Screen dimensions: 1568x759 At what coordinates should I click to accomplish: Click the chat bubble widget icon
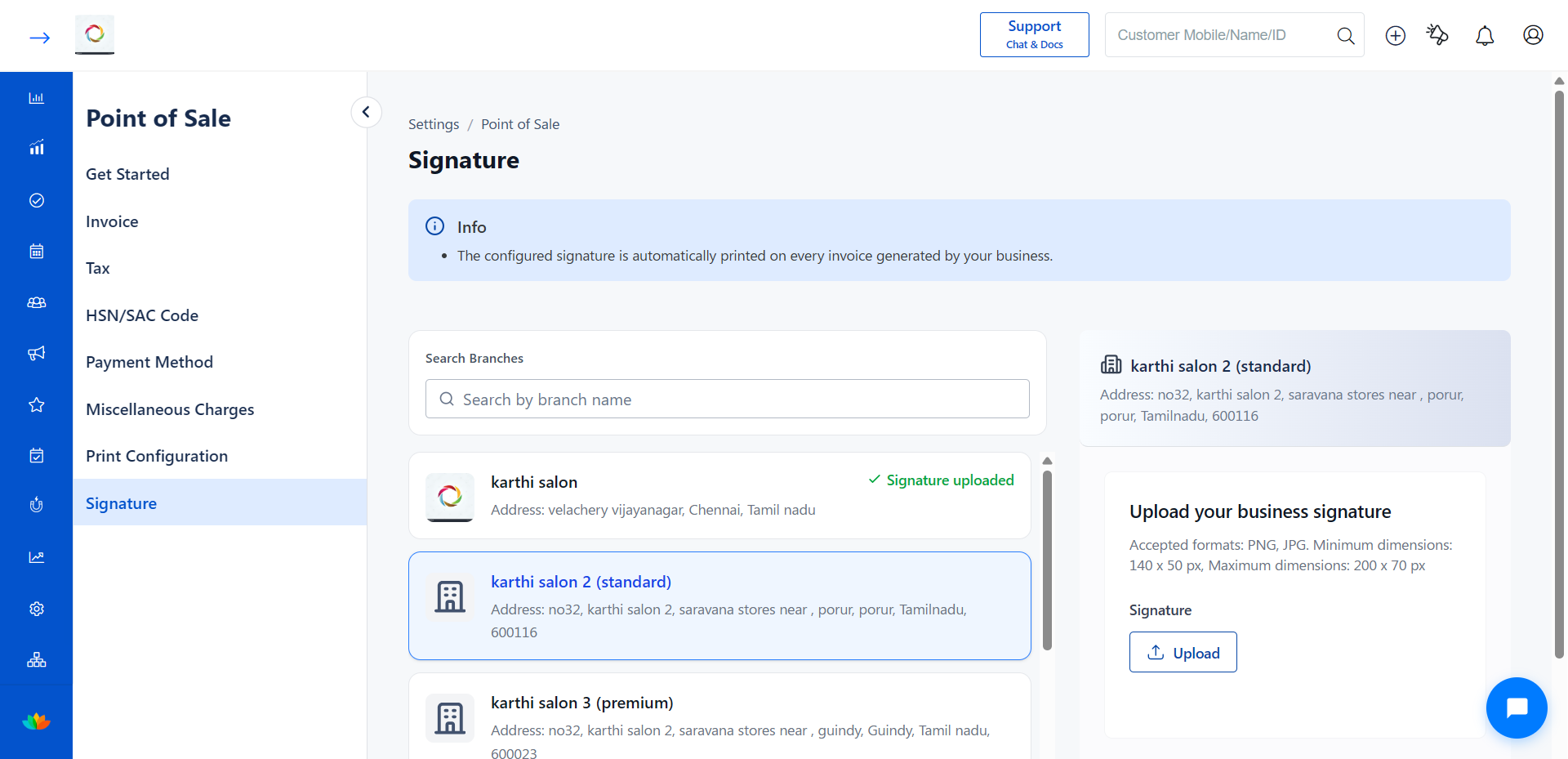tap(1517, 708)
